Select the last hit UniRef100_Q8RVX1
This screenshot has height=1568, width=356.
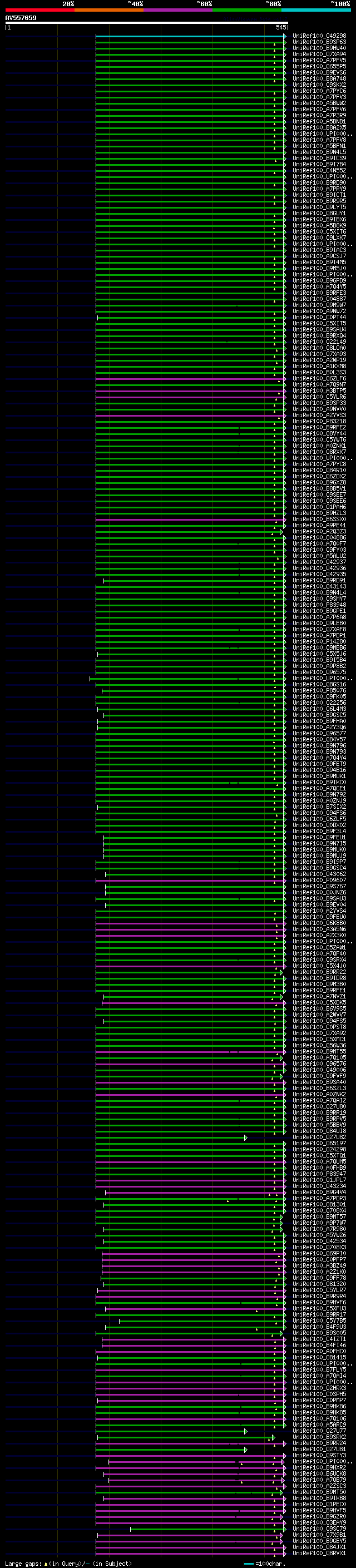pyautogui.click(x=319, y=1553)
